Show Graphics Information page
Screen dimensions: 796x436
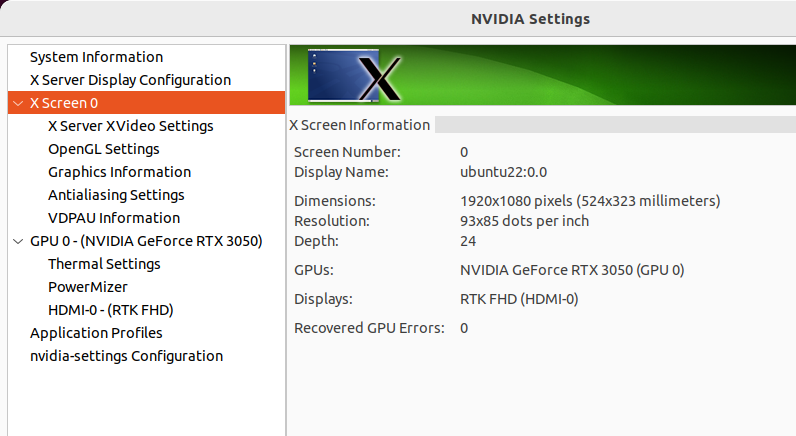pyautogui.click(x=119, y=172)
